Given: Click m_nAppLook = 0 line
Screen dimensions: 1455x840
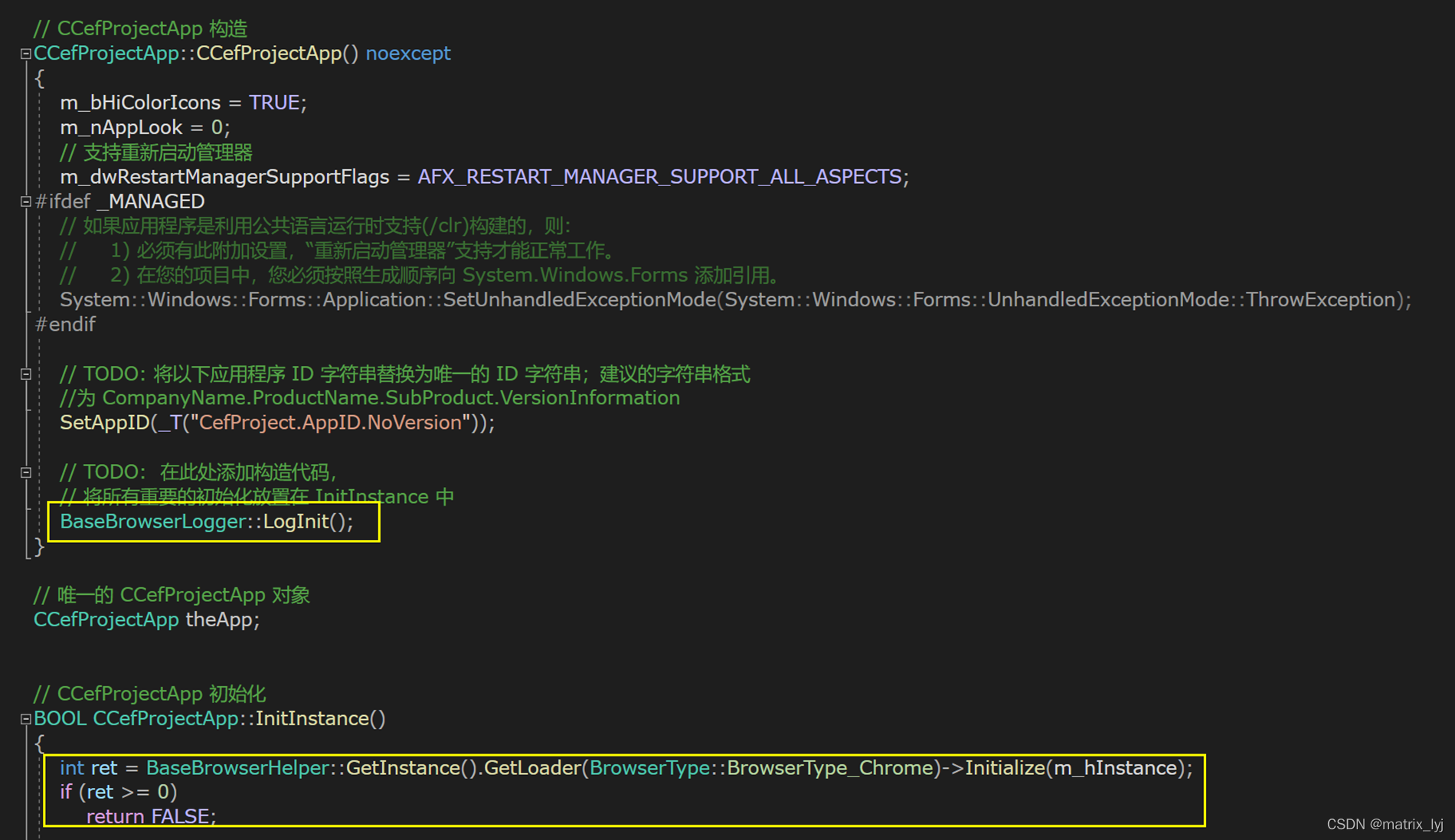Looking at the screenshot, I should [x=145, y=127].
